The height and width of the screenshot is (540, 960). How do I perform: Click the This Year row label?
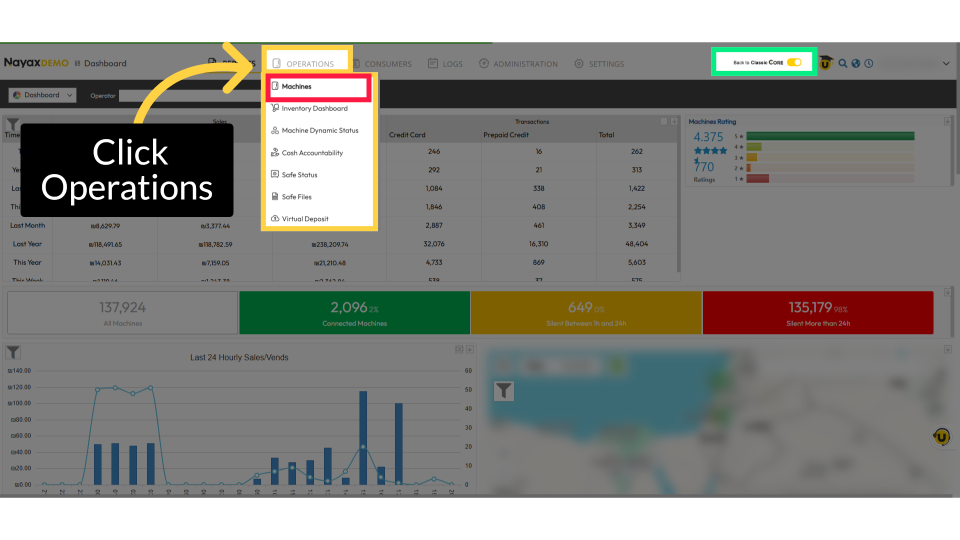28,263
